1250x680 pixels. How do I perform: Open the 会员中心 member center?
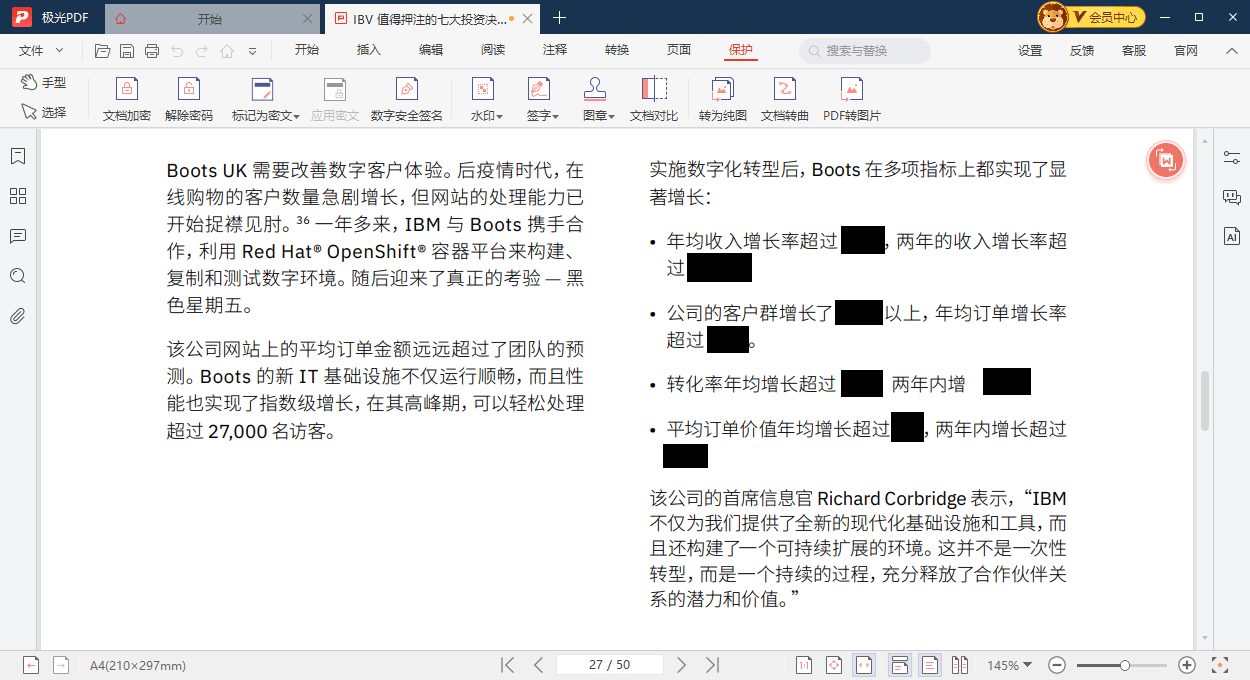click(x=1091, y=17)
